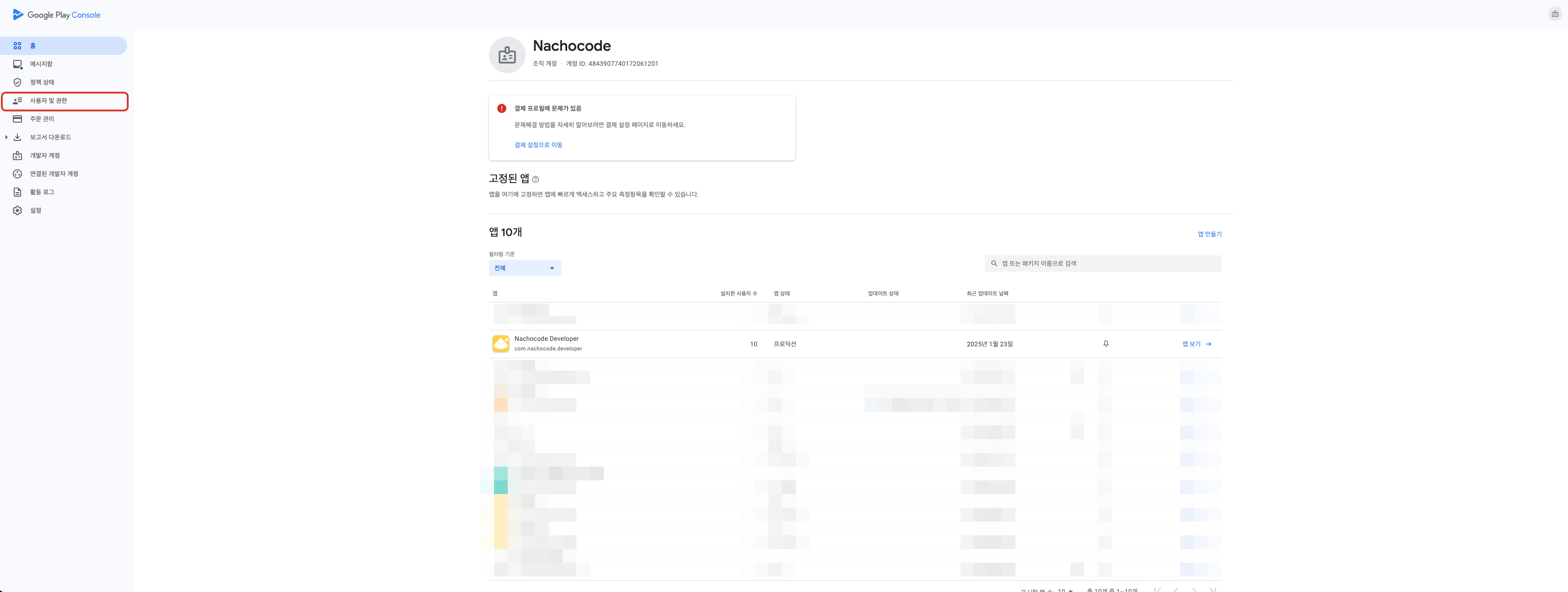This screenshot has width=1568, height=592.
Task: Click the date 2025년 1월 23일
Action: click(x=990, y=344)
